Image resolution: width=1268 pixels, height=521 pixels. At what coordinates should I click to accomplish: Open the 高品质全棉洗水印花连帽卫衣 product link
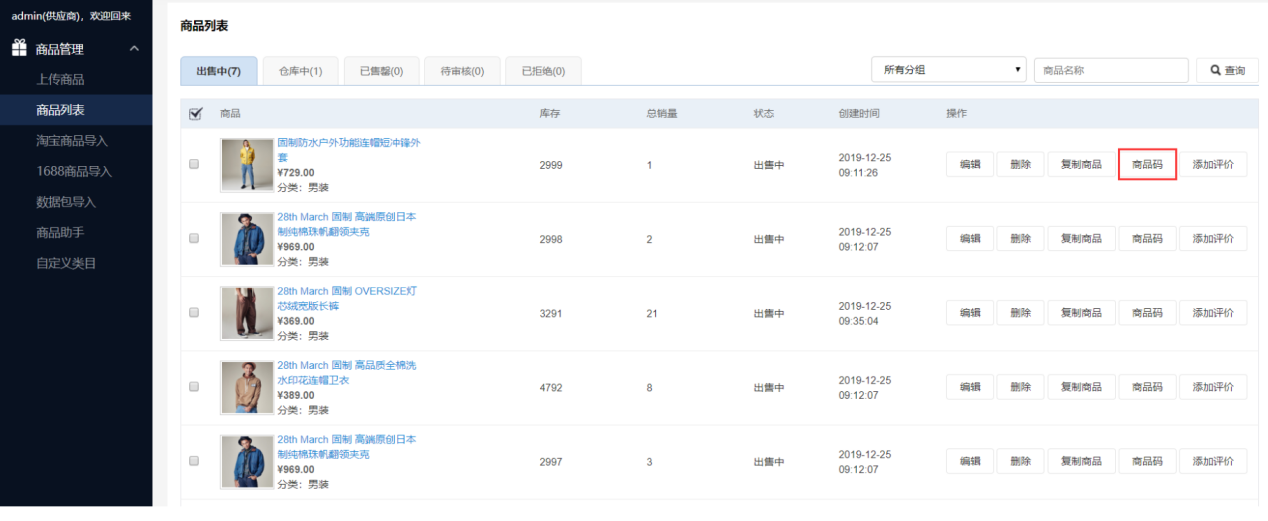(346, 372)
